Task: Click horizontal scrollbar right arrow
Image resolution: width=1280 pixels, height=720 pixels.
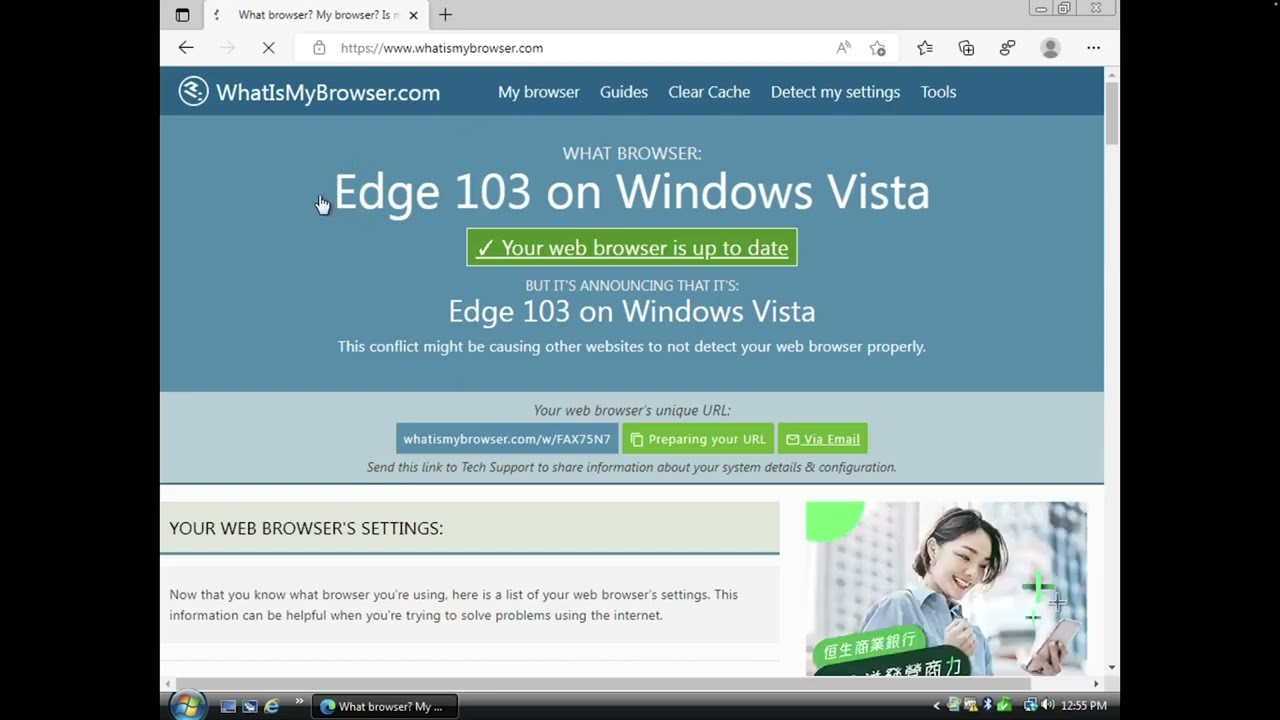Action: click(1096, 684)
